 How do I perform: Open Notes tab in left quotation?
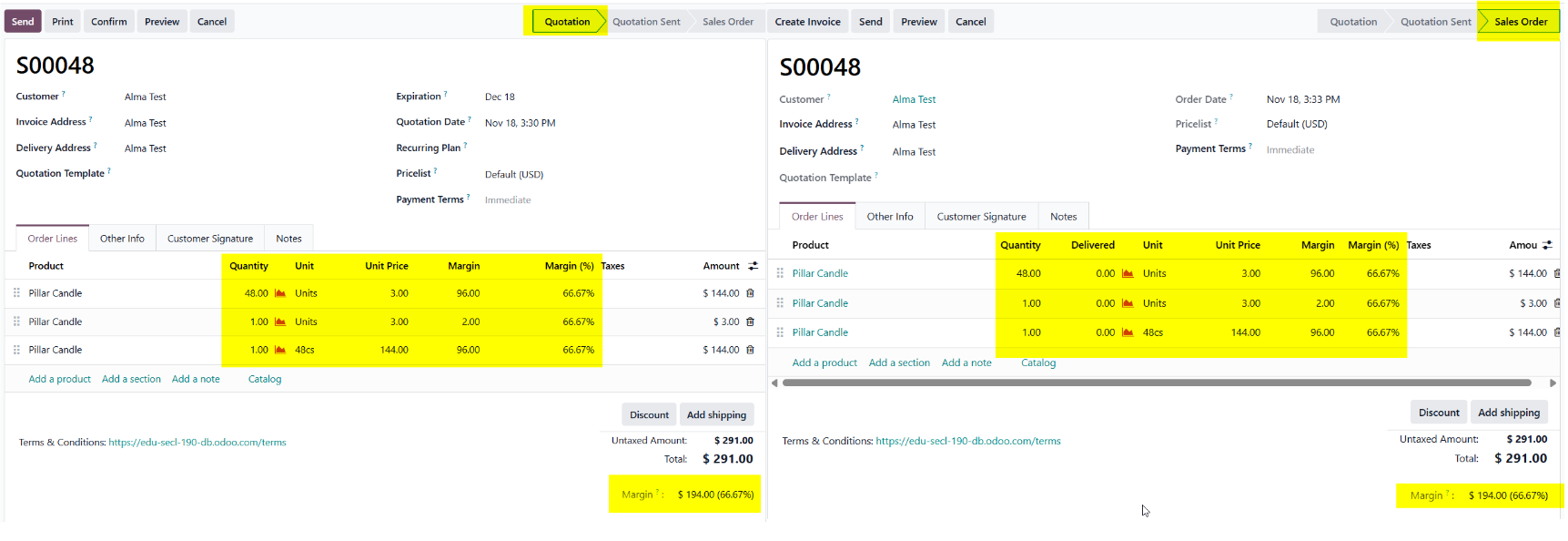(288, 239)
